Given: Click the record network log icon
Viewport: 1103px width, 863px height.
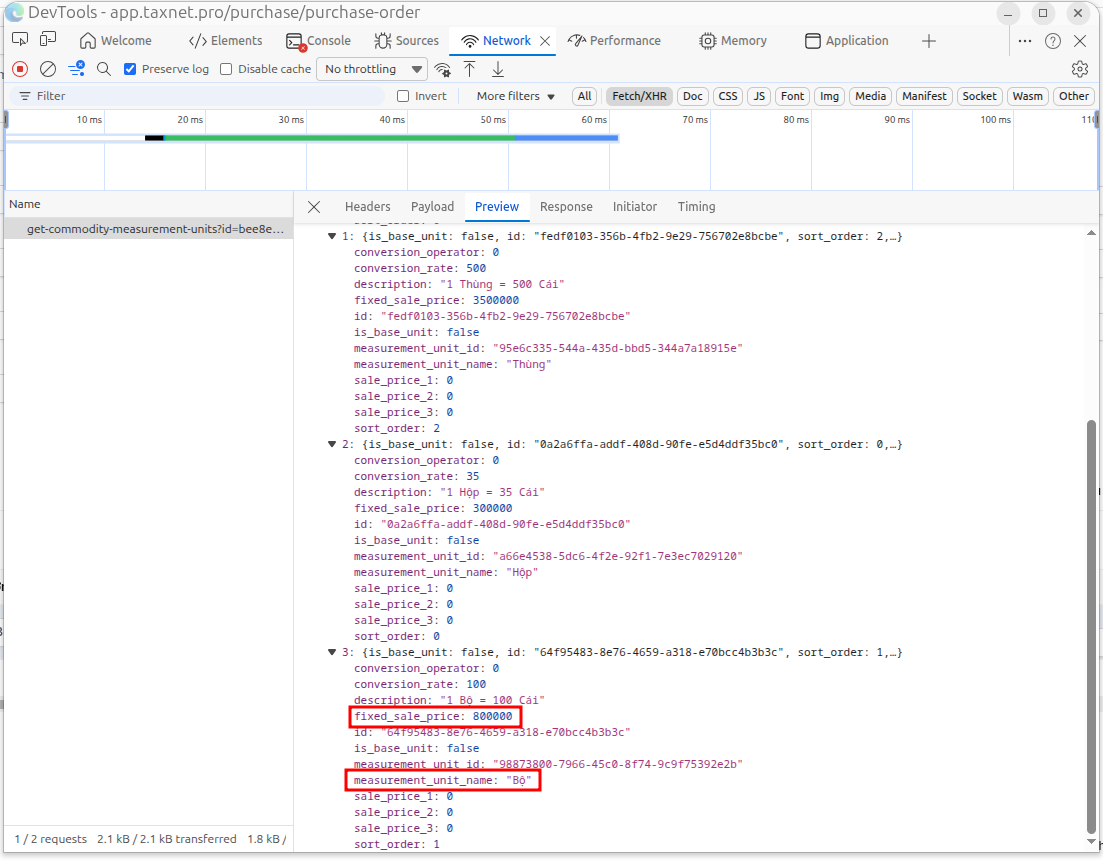Looking at the screenshot, I should pos(20,69).
